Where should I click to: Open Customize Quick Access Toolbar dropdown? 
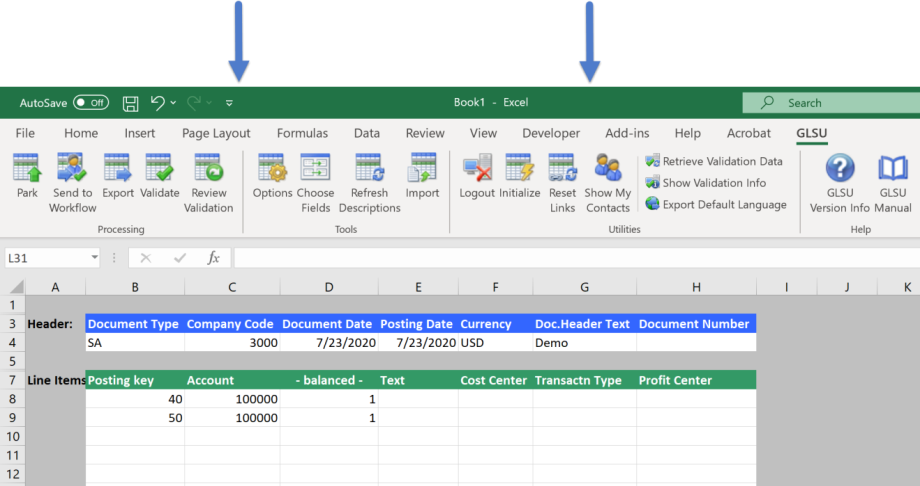coord(229,103)
